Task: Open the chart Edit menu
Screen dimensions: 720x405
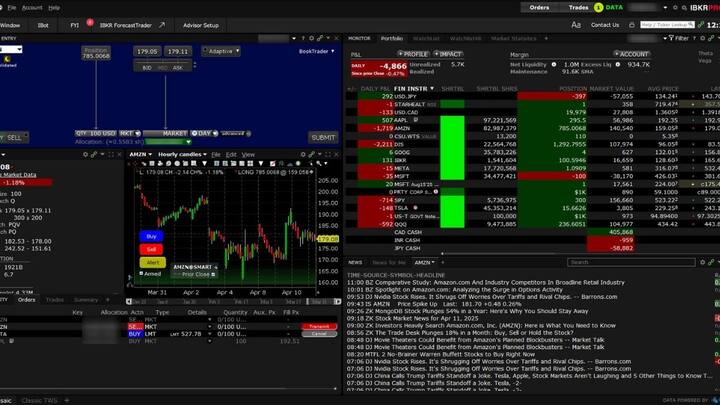Action: click(x=231, y=155)
